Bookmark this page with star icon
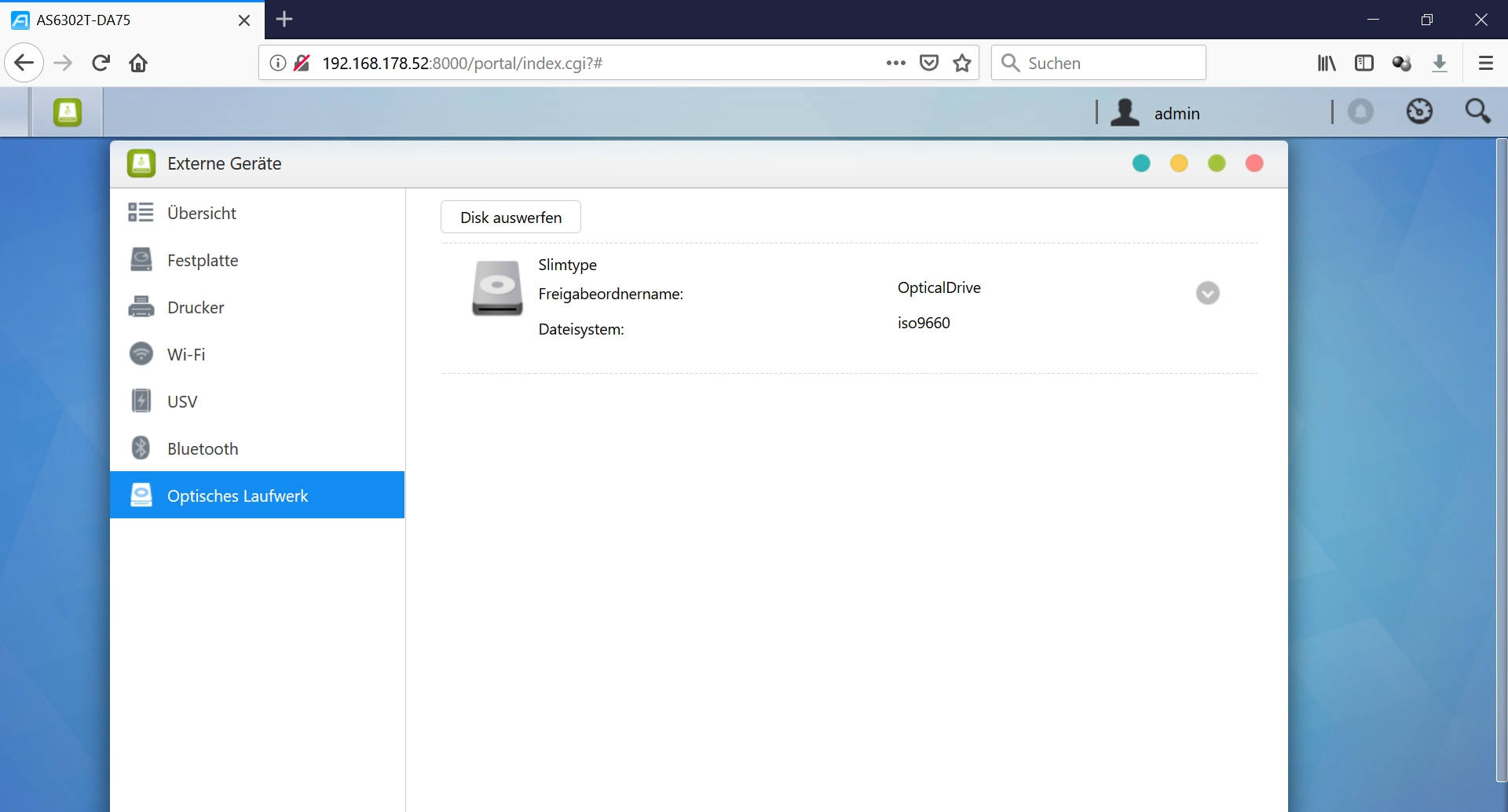The height and width of the screenshot is (812, 1508). (962, 63)
